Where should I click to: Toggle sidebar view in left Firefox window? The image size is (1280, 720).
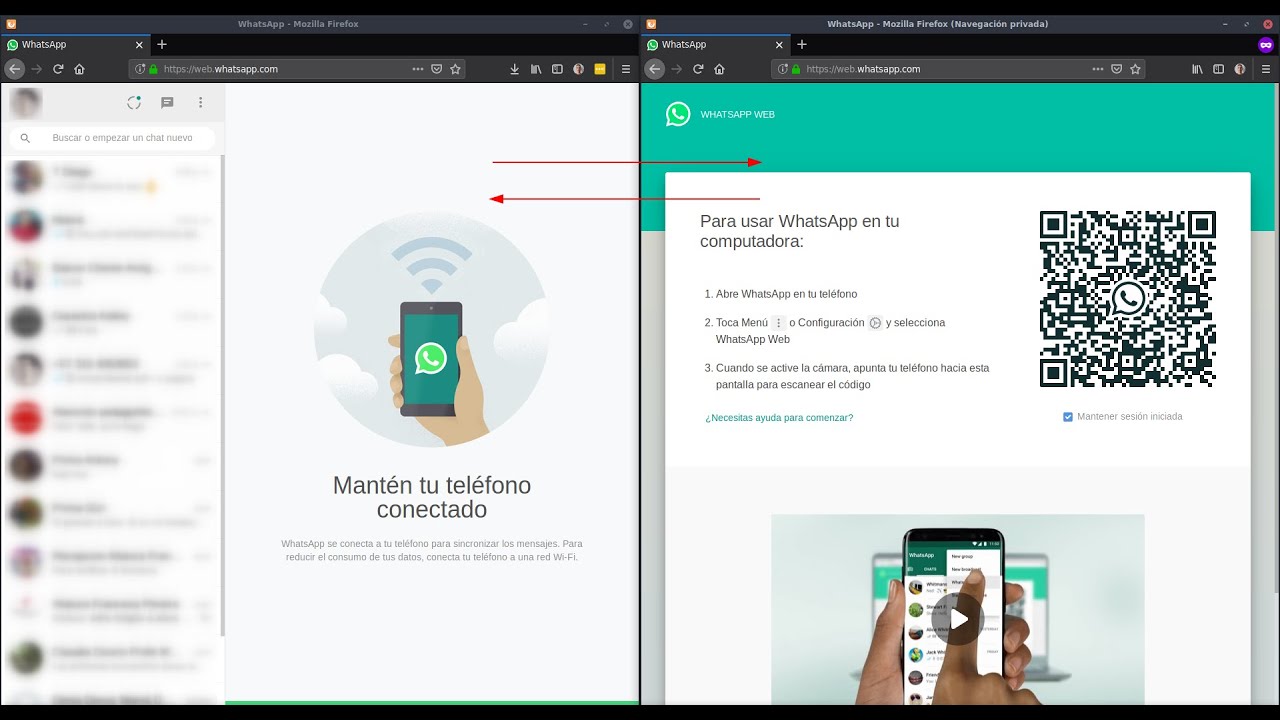tap(558, 69)
